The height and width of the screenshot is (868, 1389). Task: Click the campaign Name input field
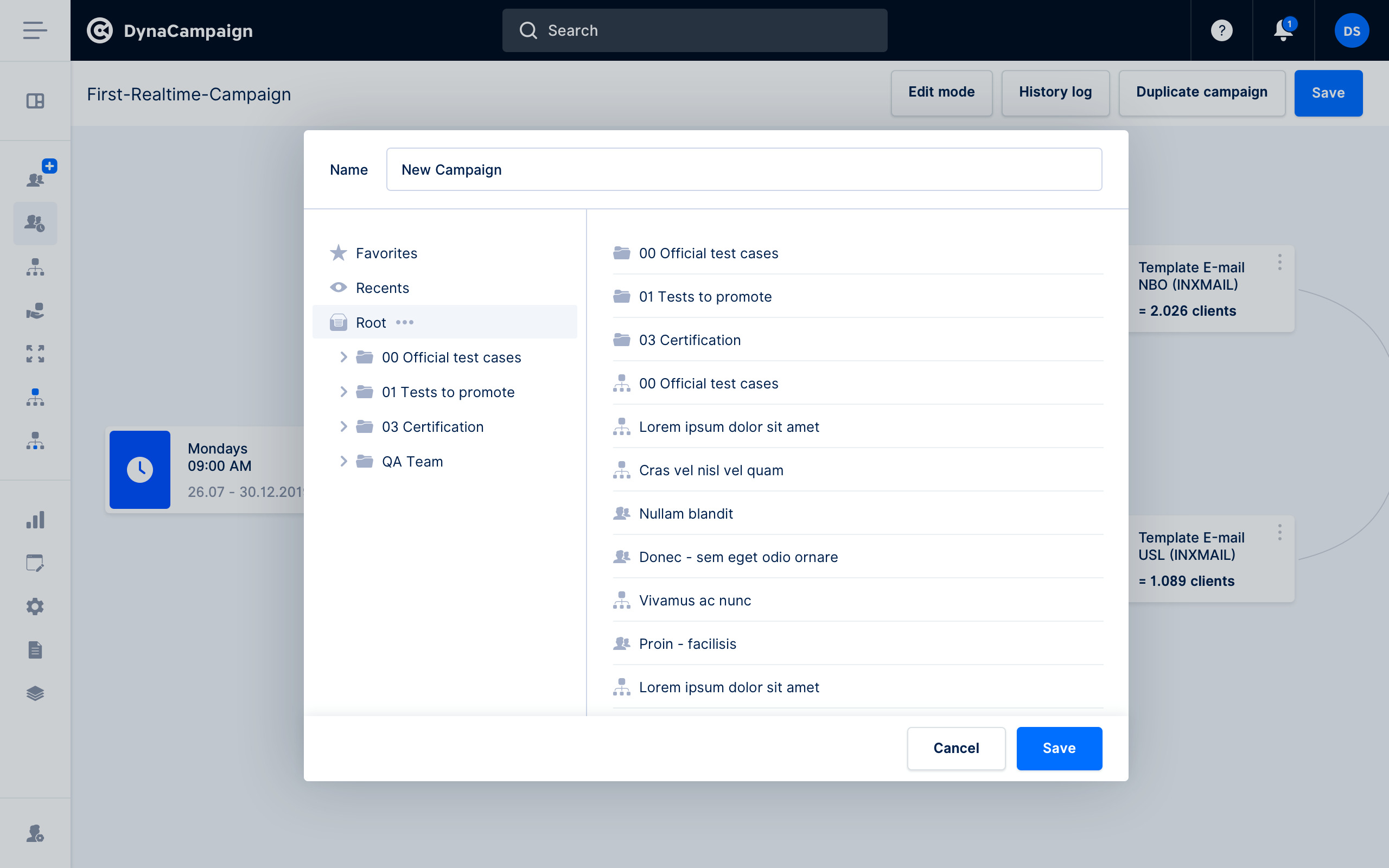pos(744,170)
